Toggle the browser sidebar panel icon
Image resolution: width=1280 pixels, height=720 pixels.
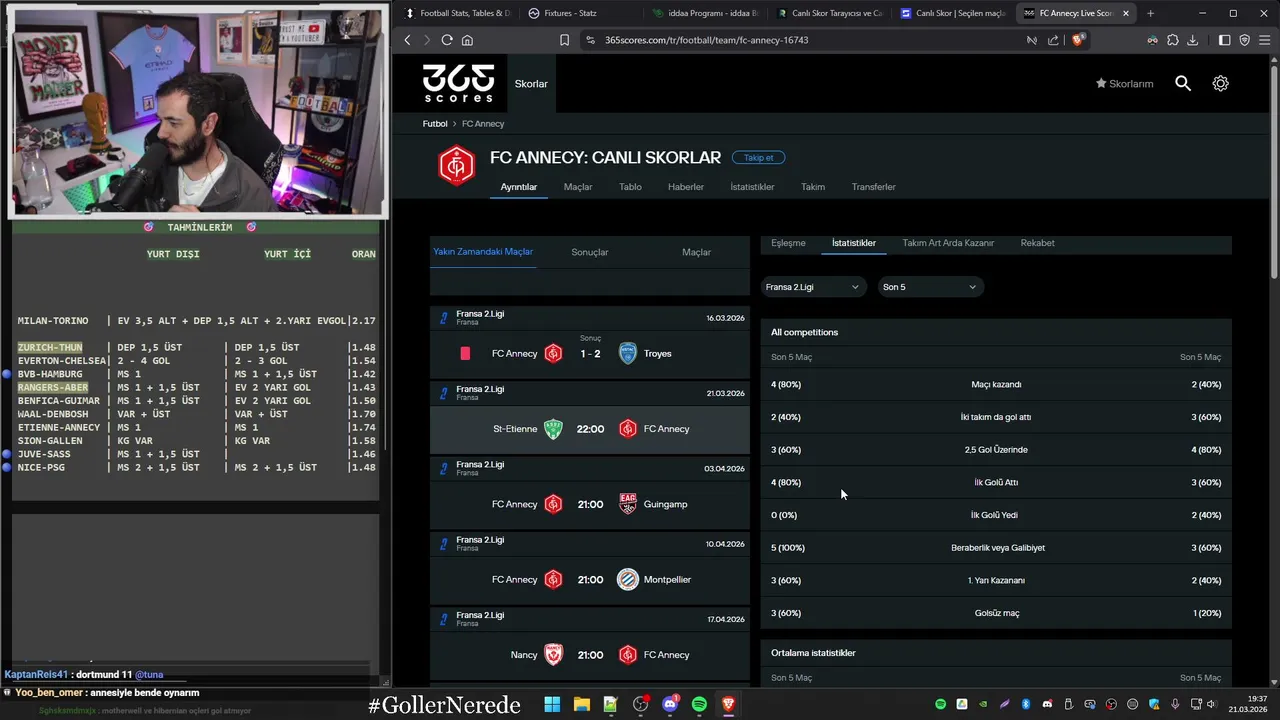pyautogui.click(x=1225, y=40)
